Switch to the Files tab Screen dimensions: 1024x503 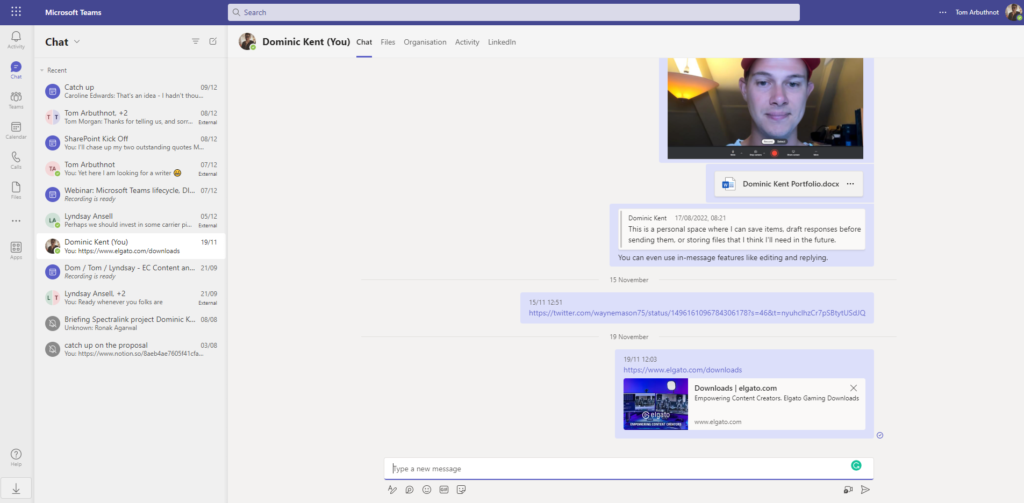[x=388, y=42]
